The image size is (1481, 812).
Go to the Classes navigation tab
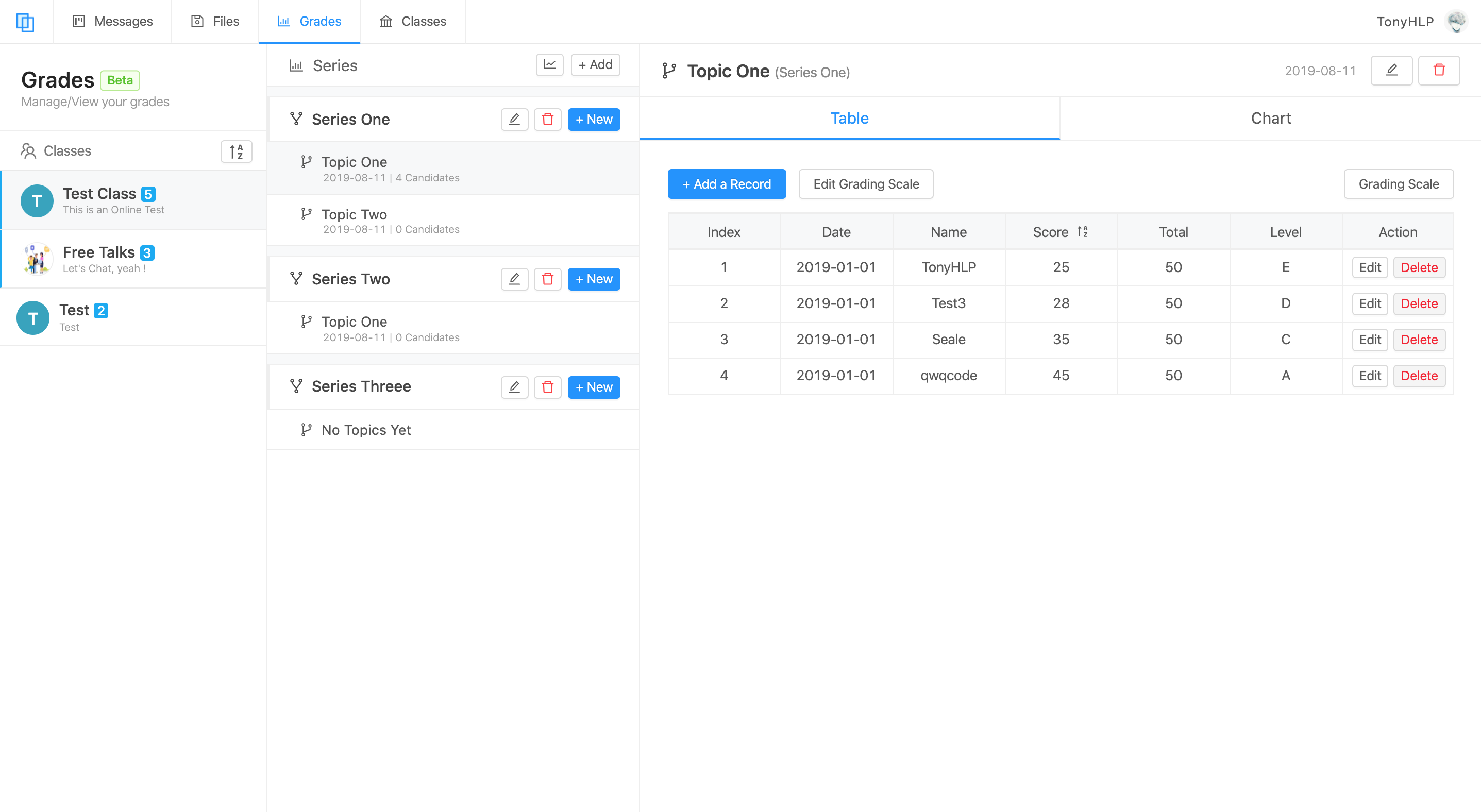[413, 22]
